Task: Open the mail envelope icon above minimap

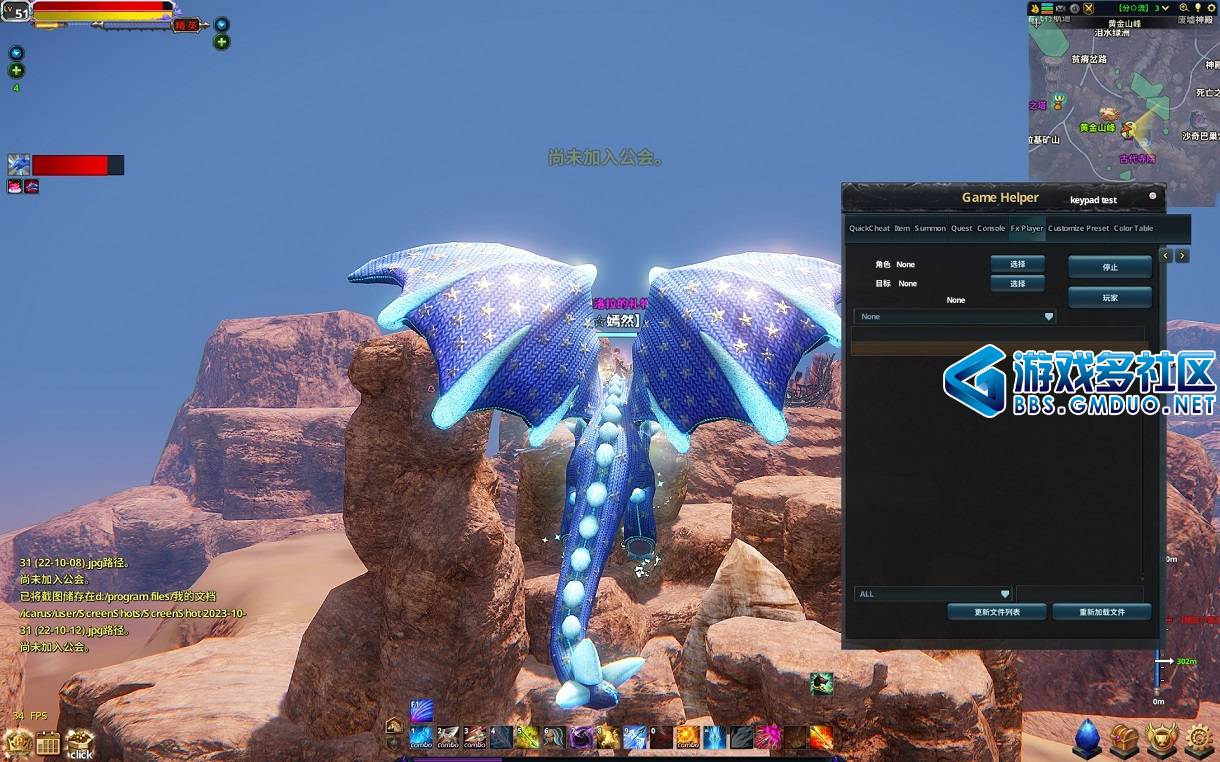Action: click(1061, 8)
